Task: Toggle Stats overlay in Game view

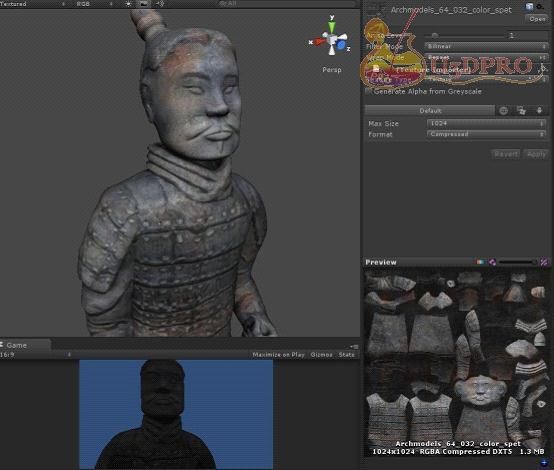Action: (347, 354)
